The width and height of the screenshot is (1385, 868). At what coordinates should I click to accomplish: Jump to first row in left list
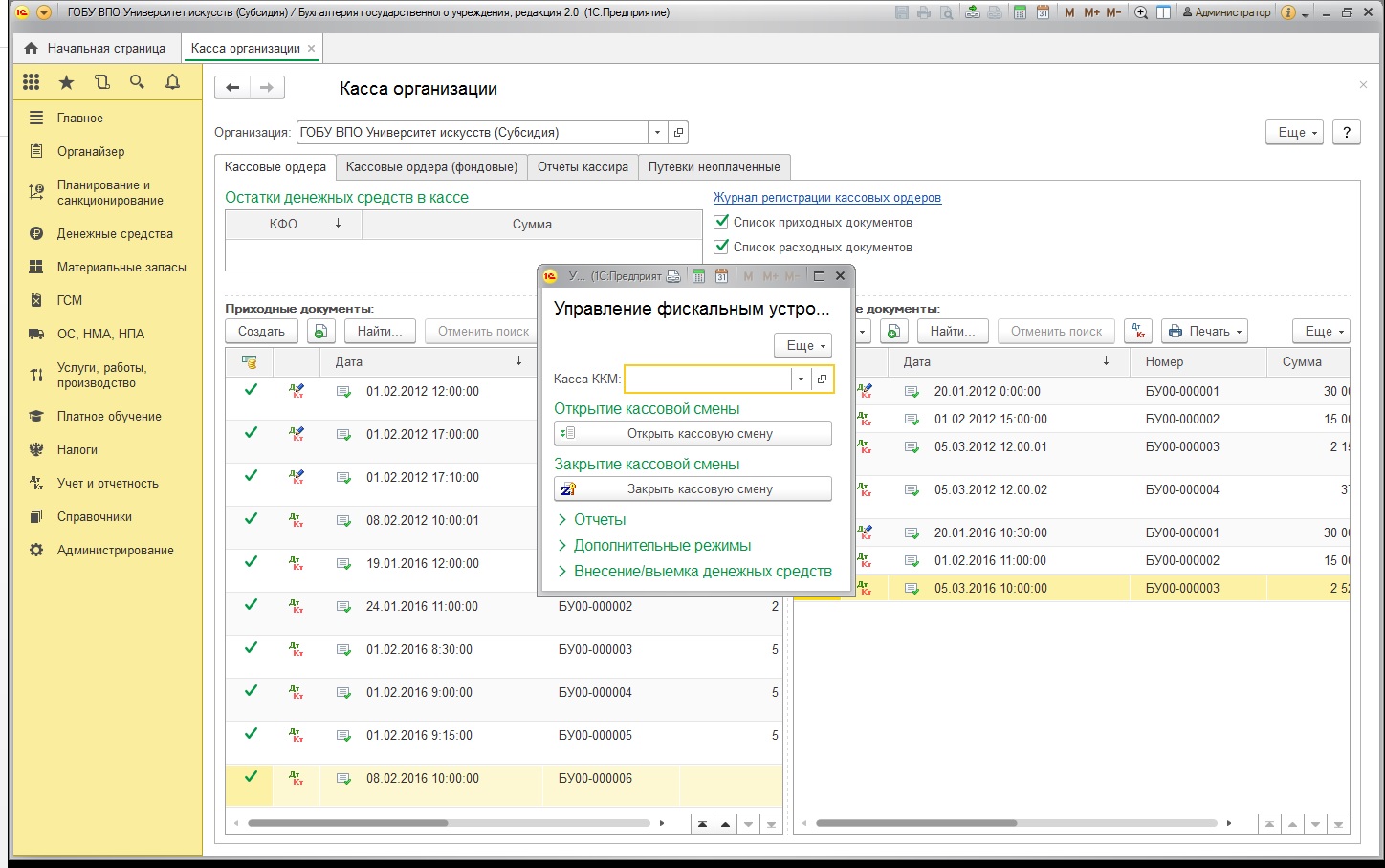click(703, 824)
